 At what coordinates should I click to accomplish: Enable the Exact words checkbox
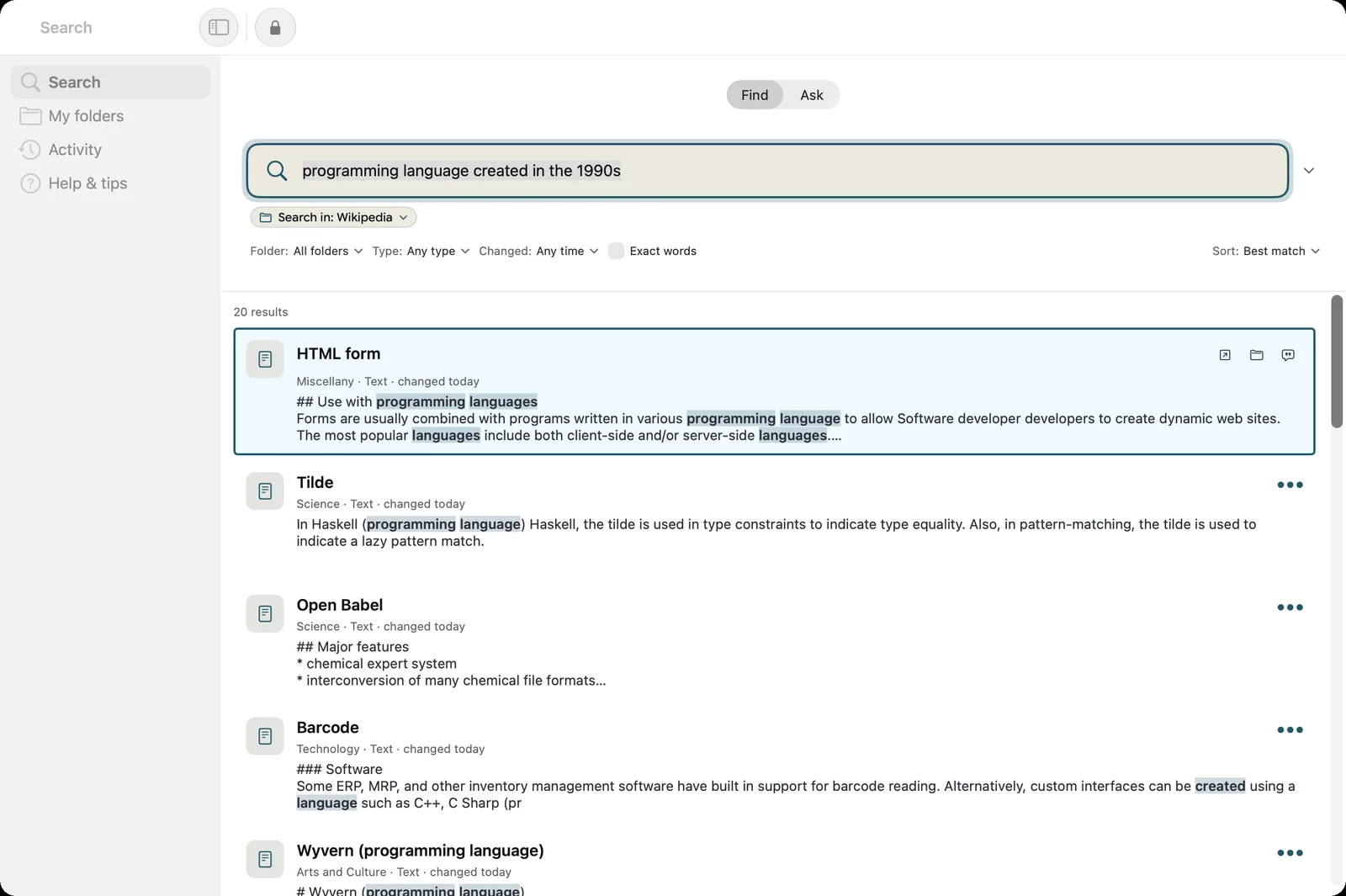coord(616,251)
